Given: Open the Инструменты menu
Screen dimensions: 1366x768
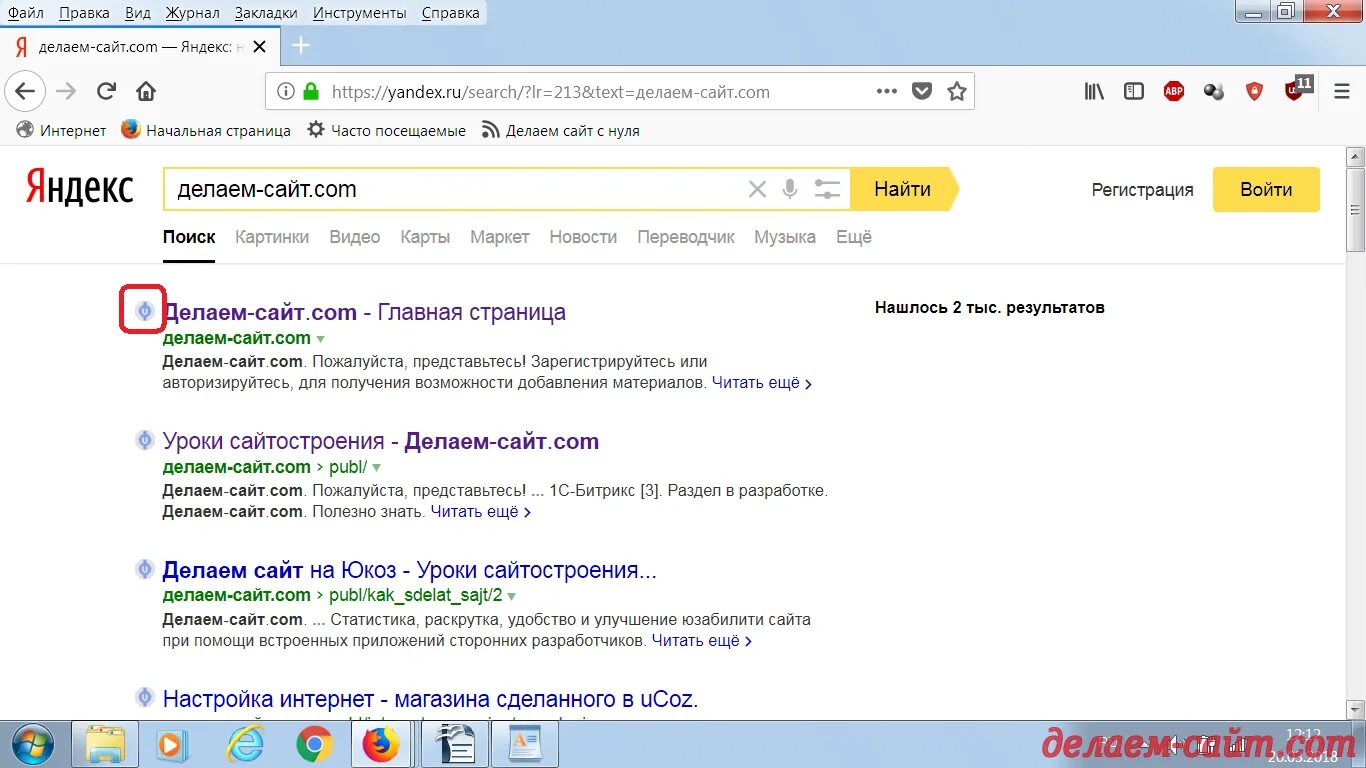Looking at the screenshot, I should coord(360,13).
